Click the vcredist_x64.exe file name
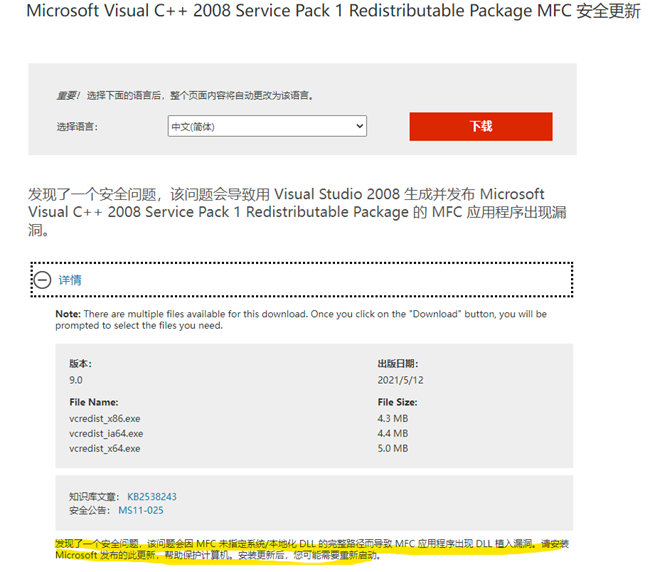 click(x=105, y=449)
